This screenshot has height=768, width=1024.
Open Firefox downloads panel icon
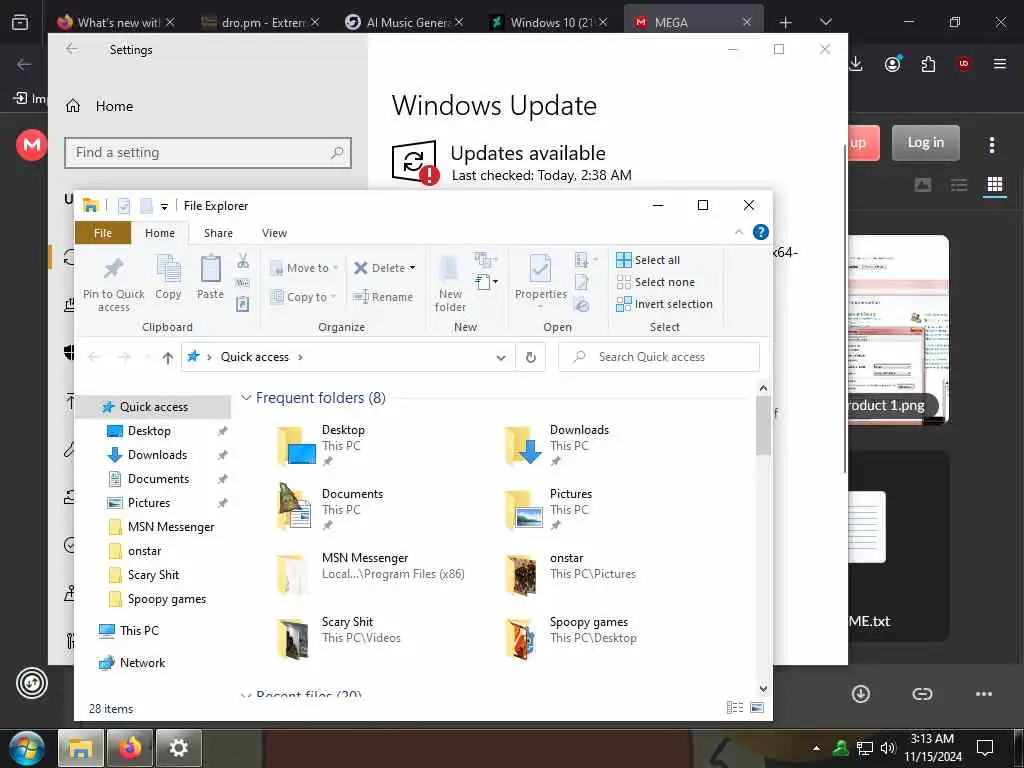click(856, 64)
